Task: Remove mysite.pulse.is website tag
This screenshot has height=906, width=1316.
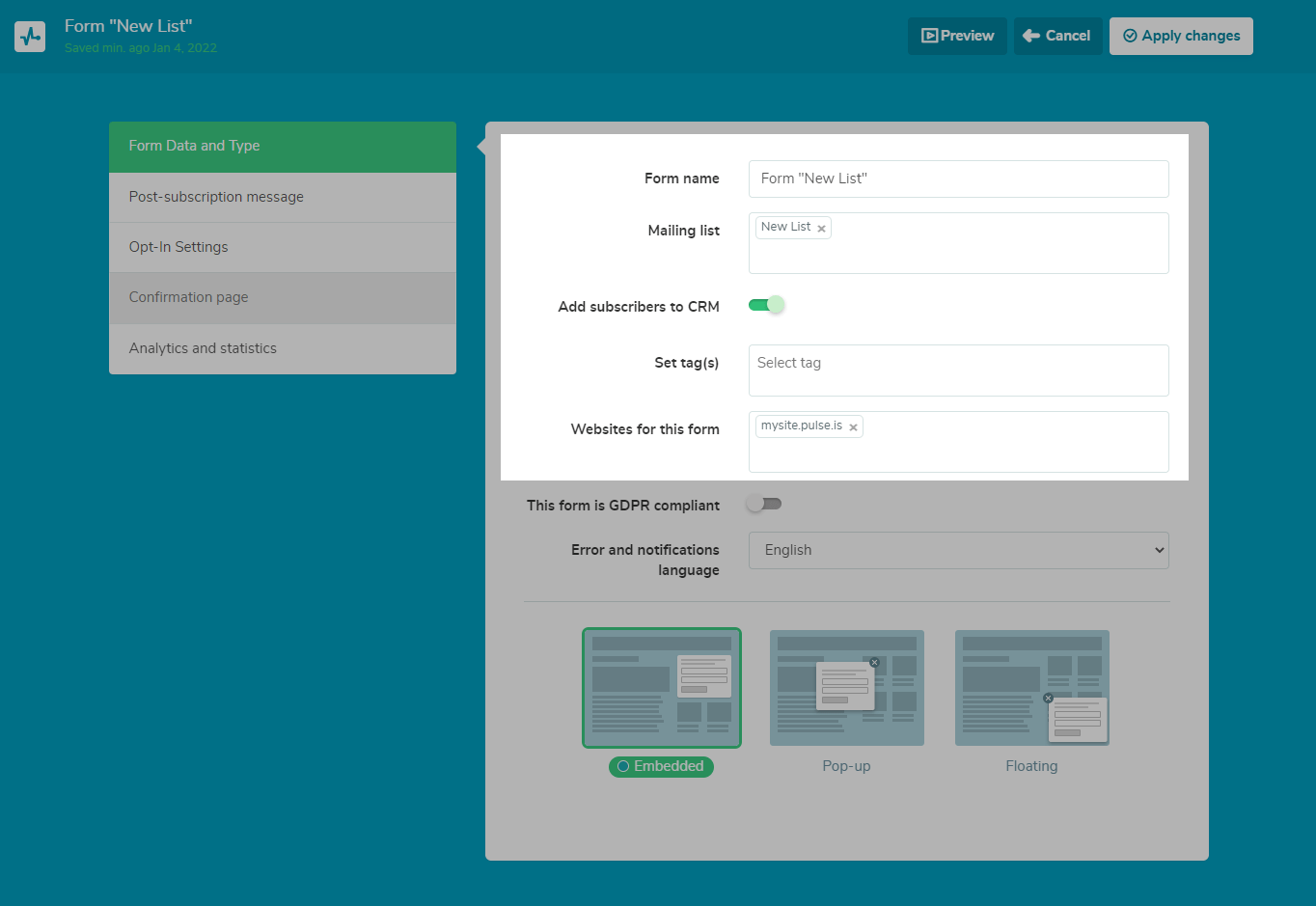Action: point(853,427)
